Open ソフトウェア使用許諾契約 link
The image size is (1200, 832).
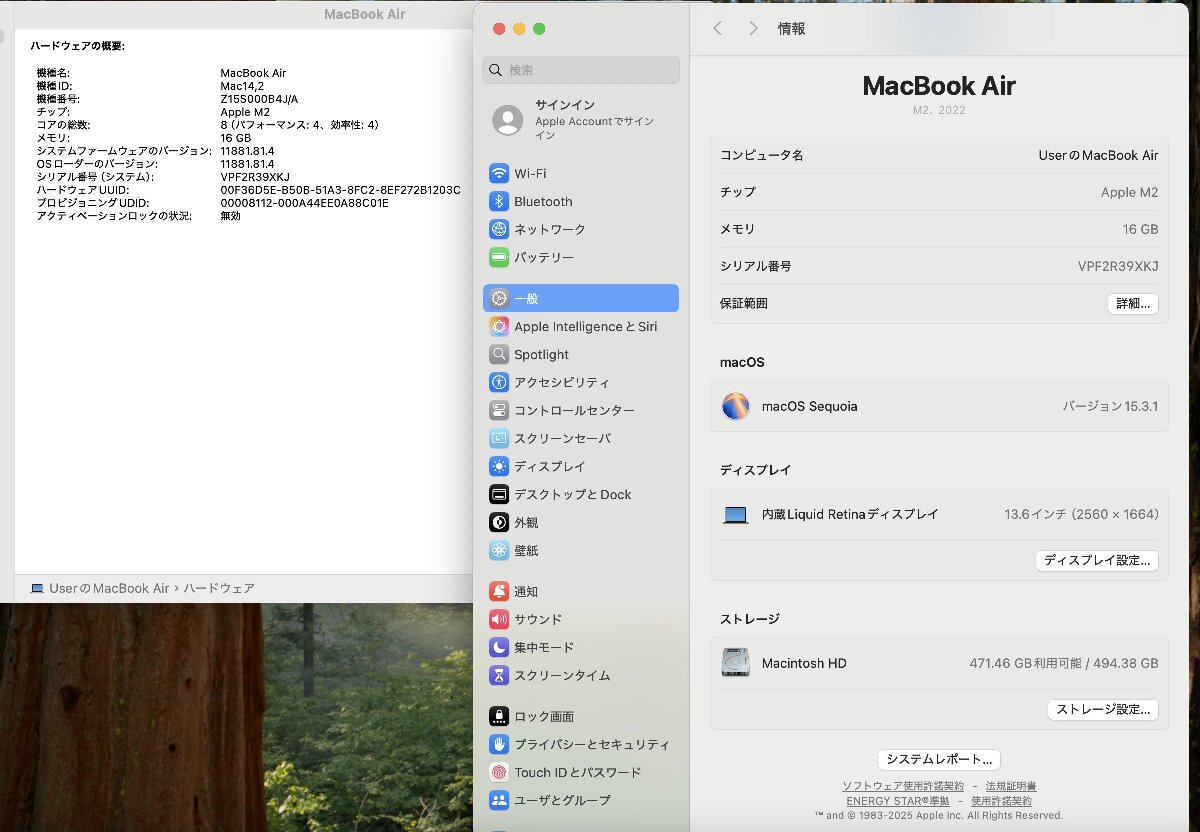point(903,786)
